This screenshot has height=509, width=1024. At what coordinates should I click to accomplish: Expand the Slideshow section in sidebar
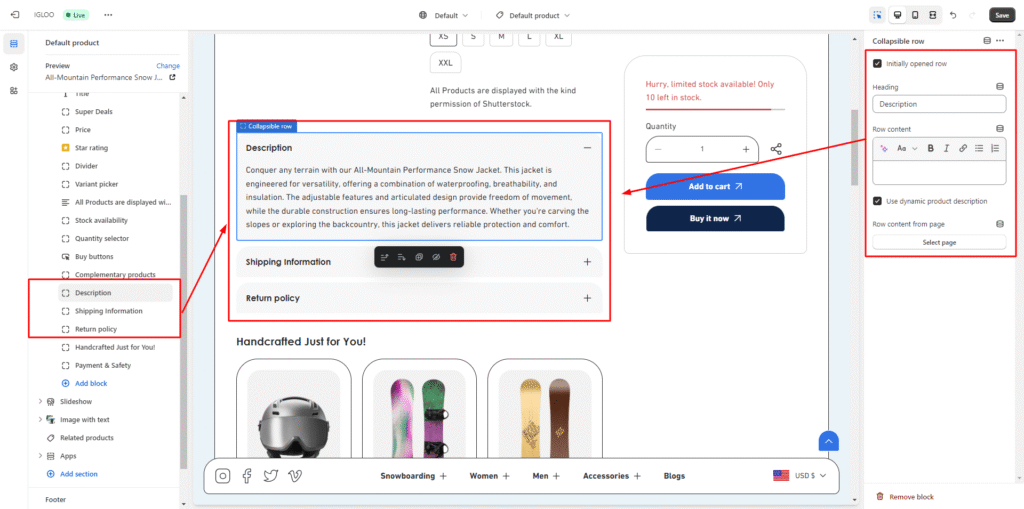pos(40,401)
